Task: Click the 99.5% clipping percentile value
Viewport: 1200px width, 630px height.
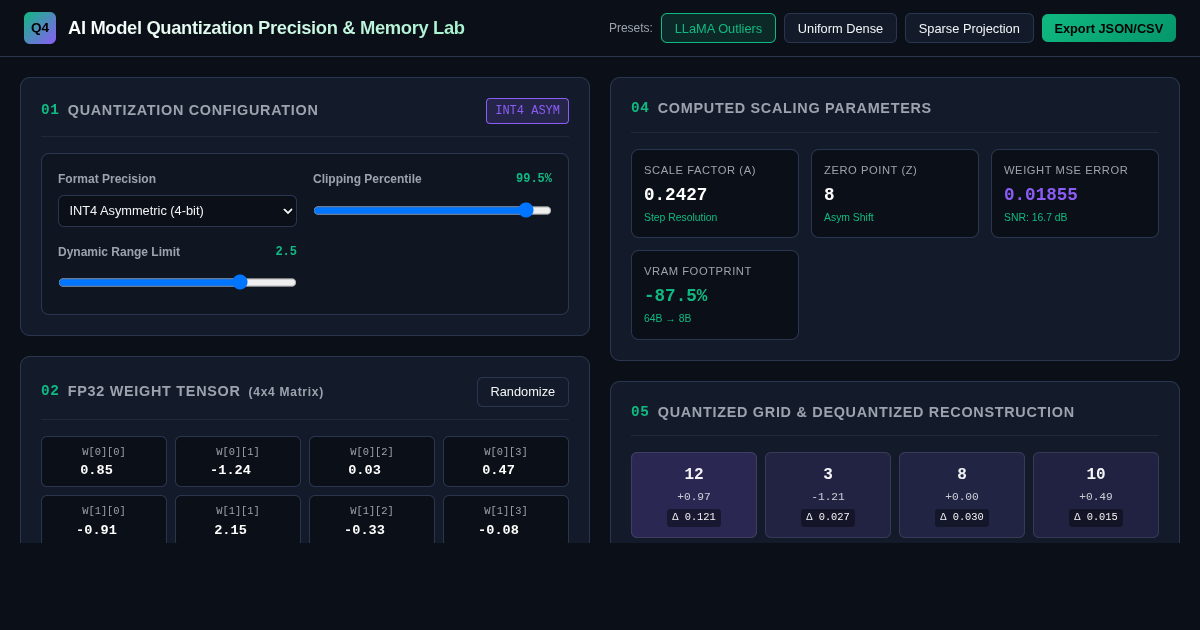Action: click(x=534, y=179)
